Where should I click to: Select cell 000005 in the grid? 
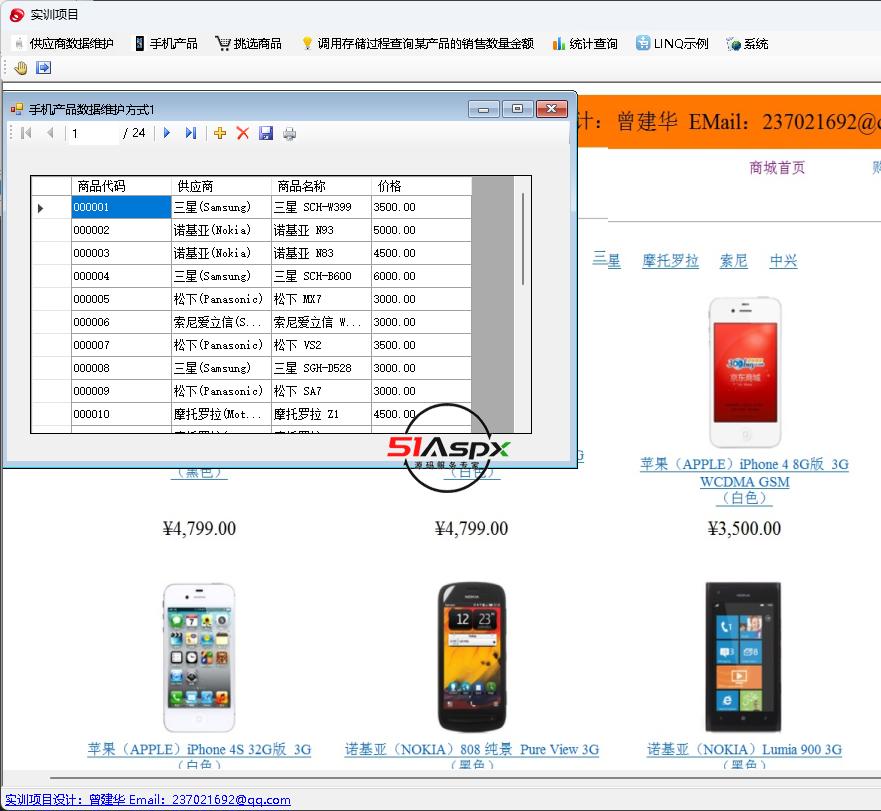(121, 300)
